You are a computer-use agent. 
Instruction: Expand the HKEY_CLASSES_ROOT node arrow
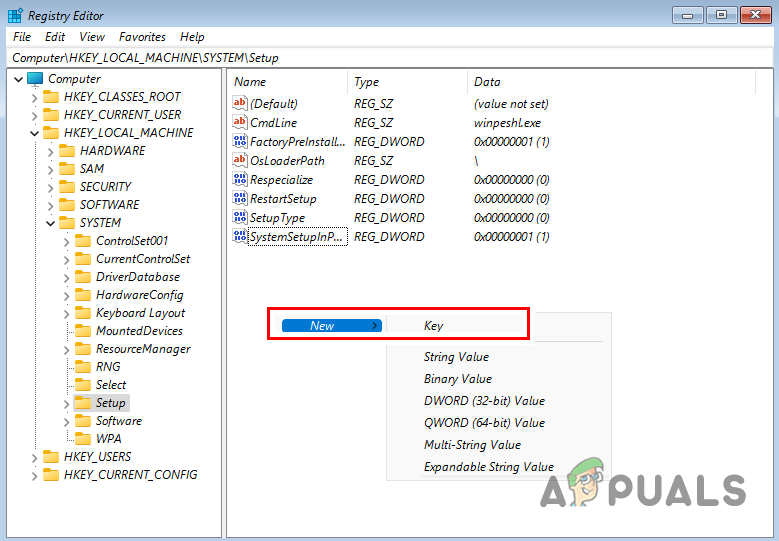[34, 97]
